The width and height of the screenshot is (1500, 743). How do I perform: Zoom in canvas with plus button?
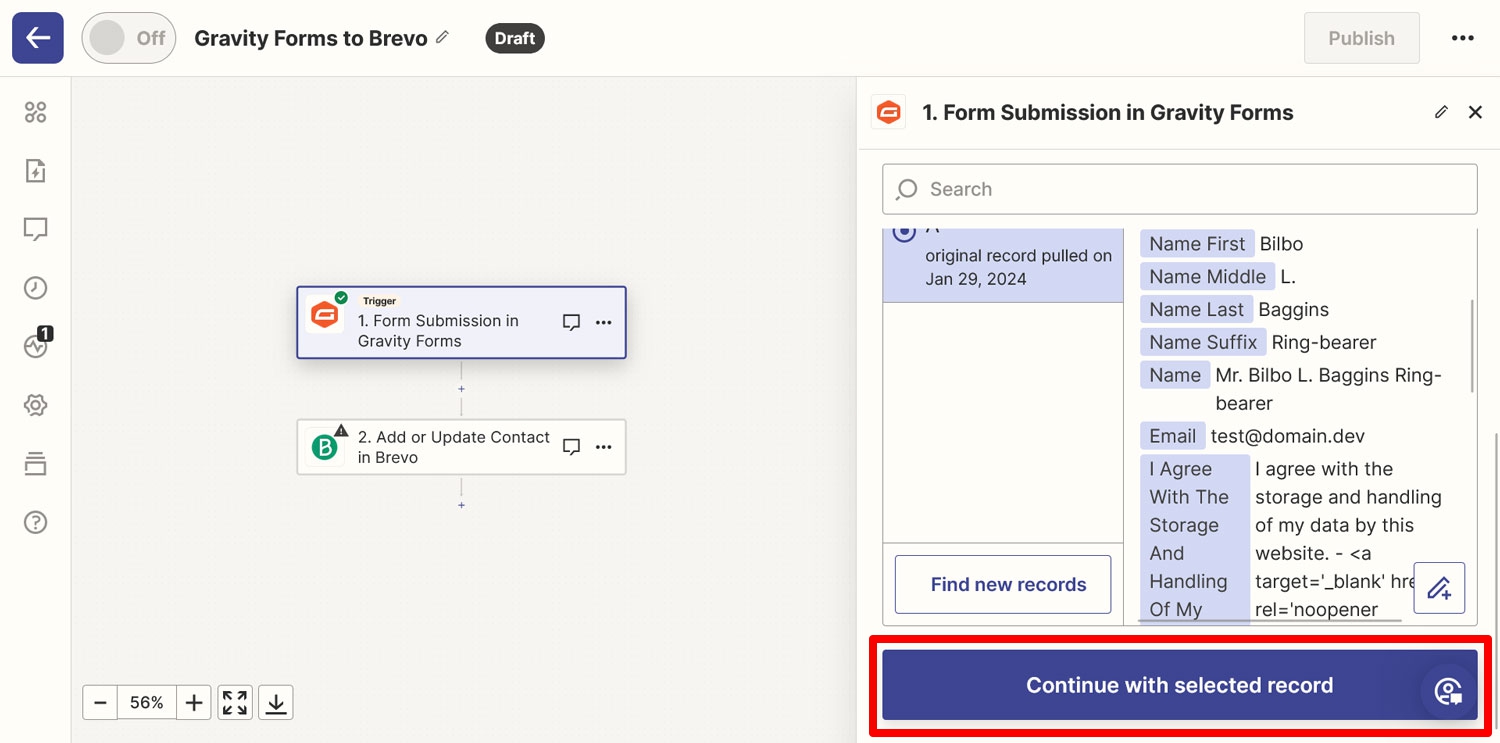coord(194,703)
